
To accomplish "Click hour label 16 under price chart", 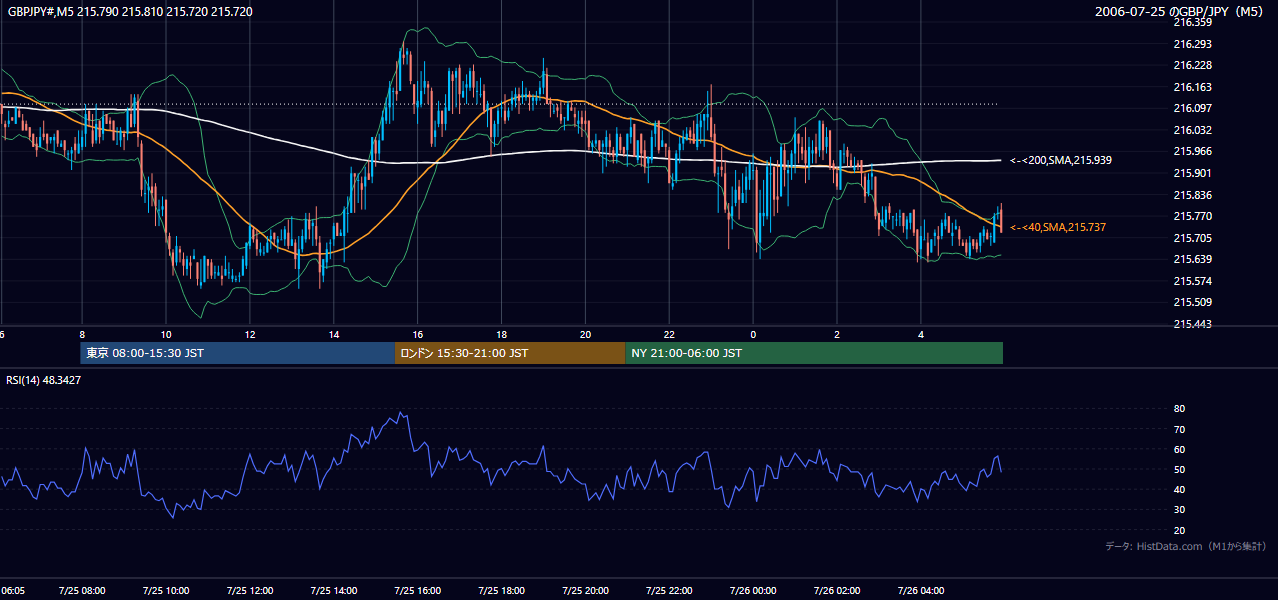I will pyautogui.click(x=418, y=335).
